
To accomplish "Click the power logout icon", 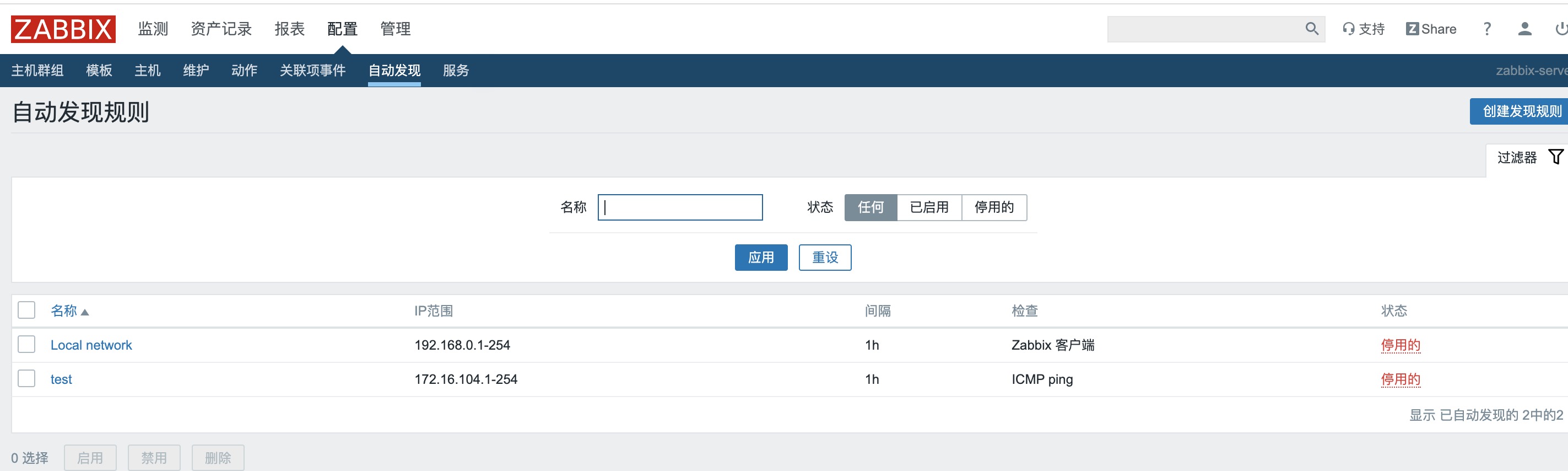I will click(1561, 29).
